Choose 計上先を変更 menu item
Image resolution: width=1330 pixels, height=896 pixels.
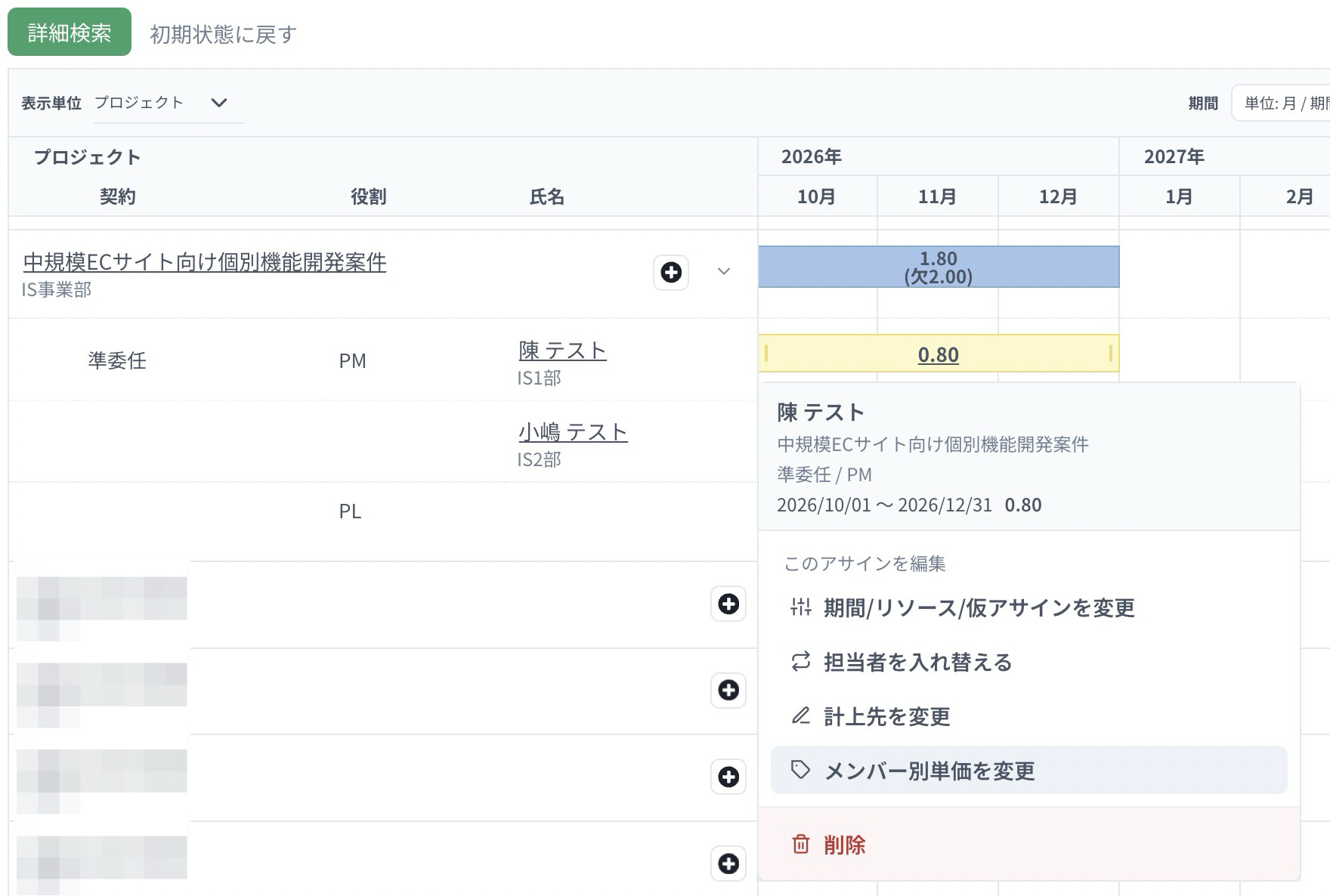coord(1028,716)
